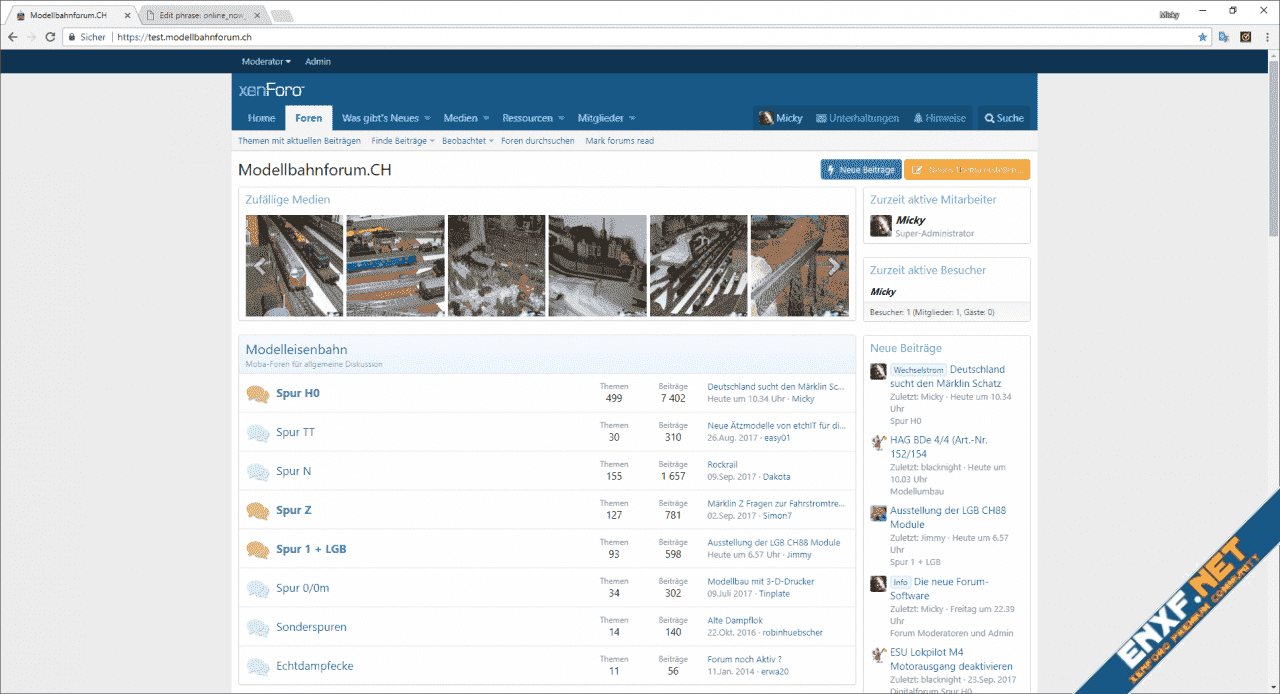Click the Spur H0 forum status icon
Viewport: 1280px width, 694px height.
258,394
